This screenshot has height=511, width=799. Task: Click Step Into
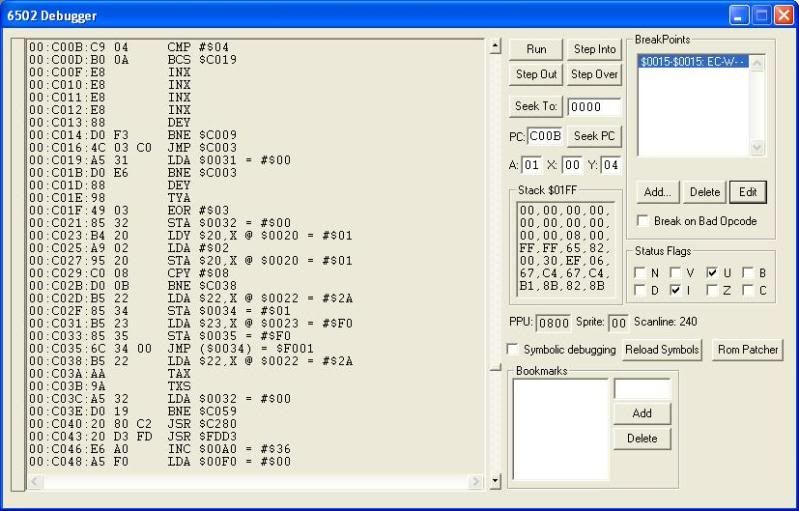pos(594,49)
